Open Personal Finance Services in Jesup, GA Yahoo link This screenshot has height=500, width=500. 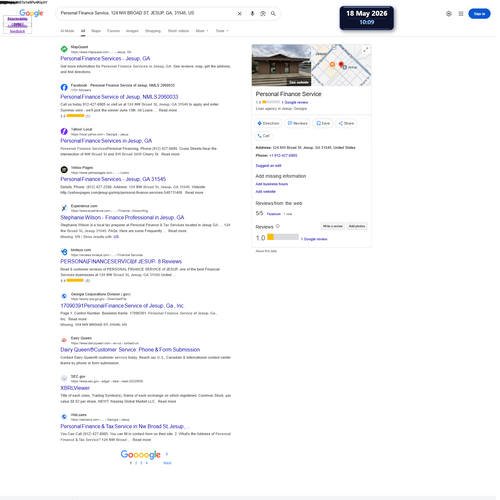click(x=106, y=141)
